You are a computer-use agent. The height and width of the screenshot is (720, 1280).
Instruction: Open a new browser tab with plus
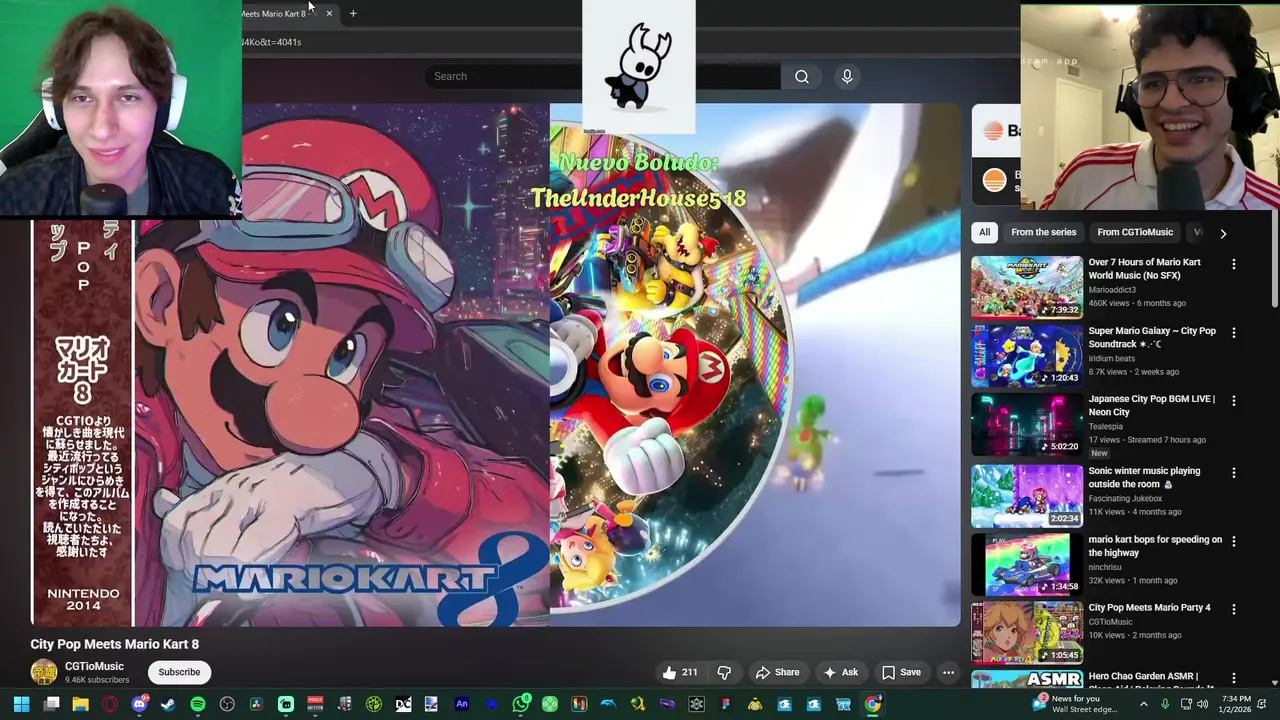coord(353,13)
